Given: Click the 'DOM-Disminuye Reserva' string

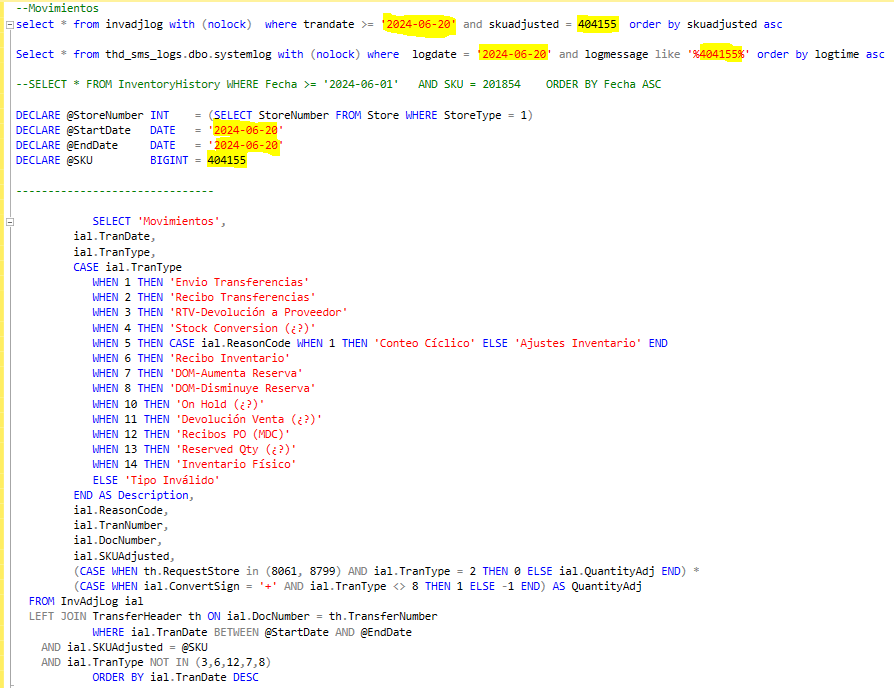Looking at the screenshot, I should tap(242, 388).
